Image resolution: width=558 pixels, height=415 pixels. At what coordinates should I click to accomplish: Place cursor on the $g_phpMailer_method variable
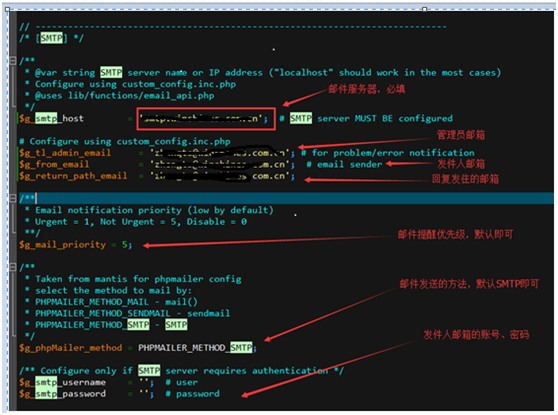[x=71, y=347]
